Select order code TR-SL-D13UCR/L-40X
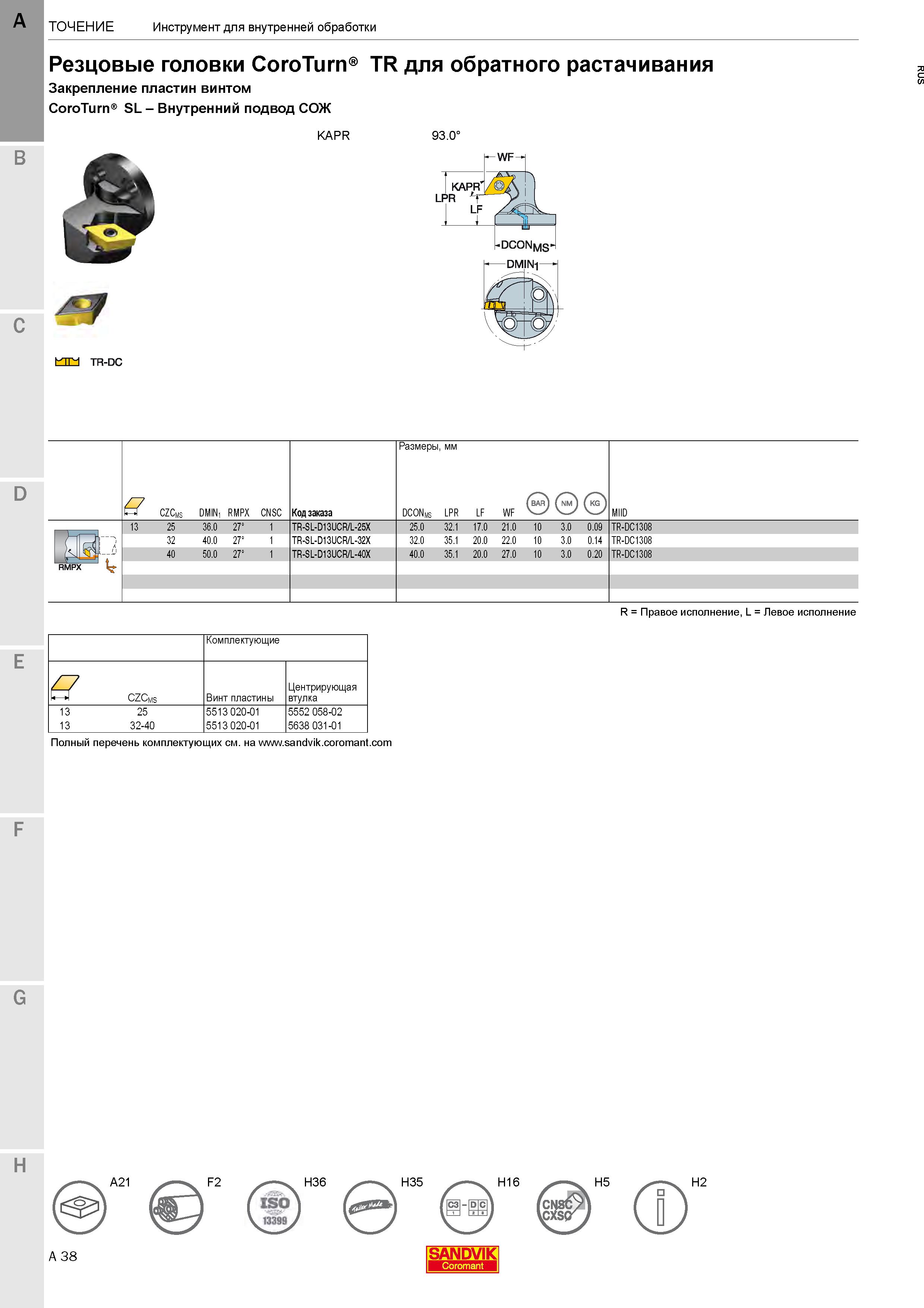This screenshot has height=1308, width=924. [x=331, y=554]
